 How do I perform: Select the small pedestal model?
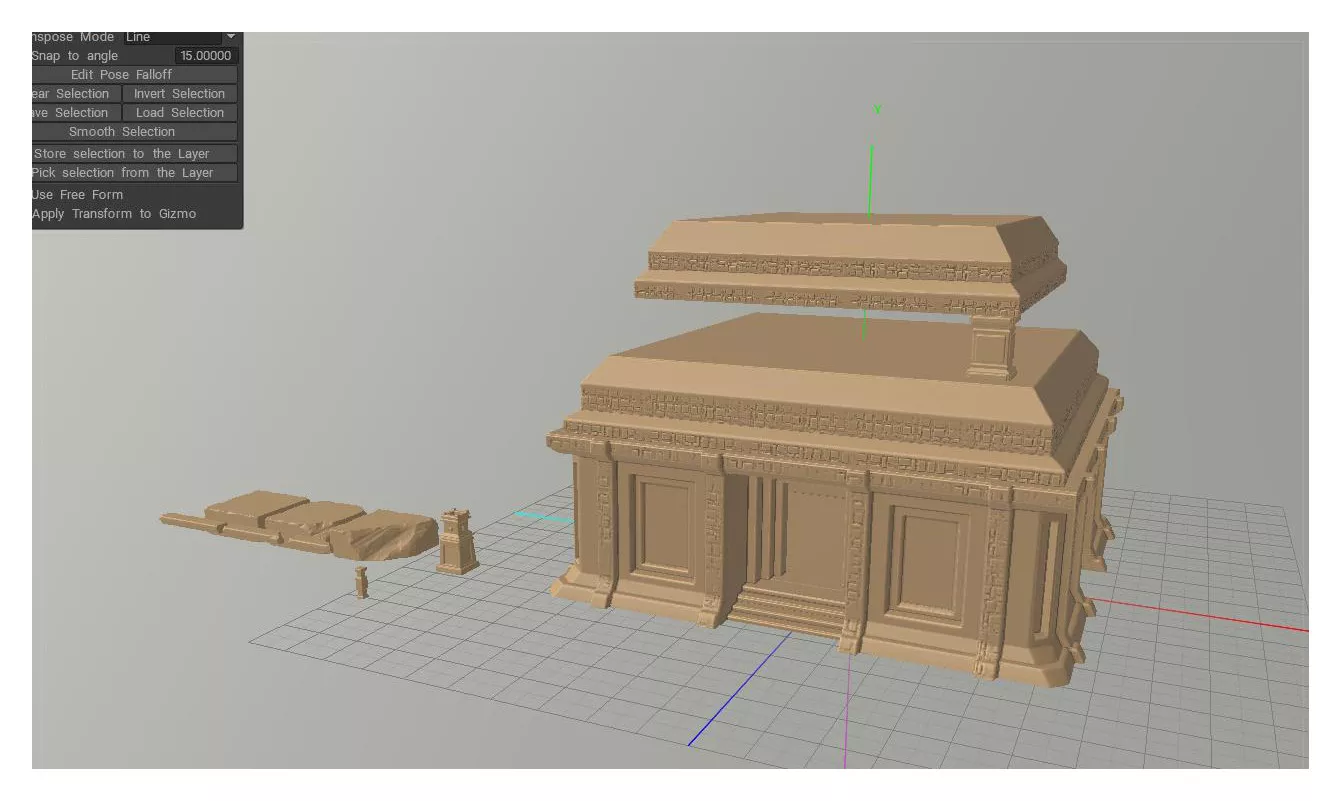pyautogui.click(x=457, y=541)
